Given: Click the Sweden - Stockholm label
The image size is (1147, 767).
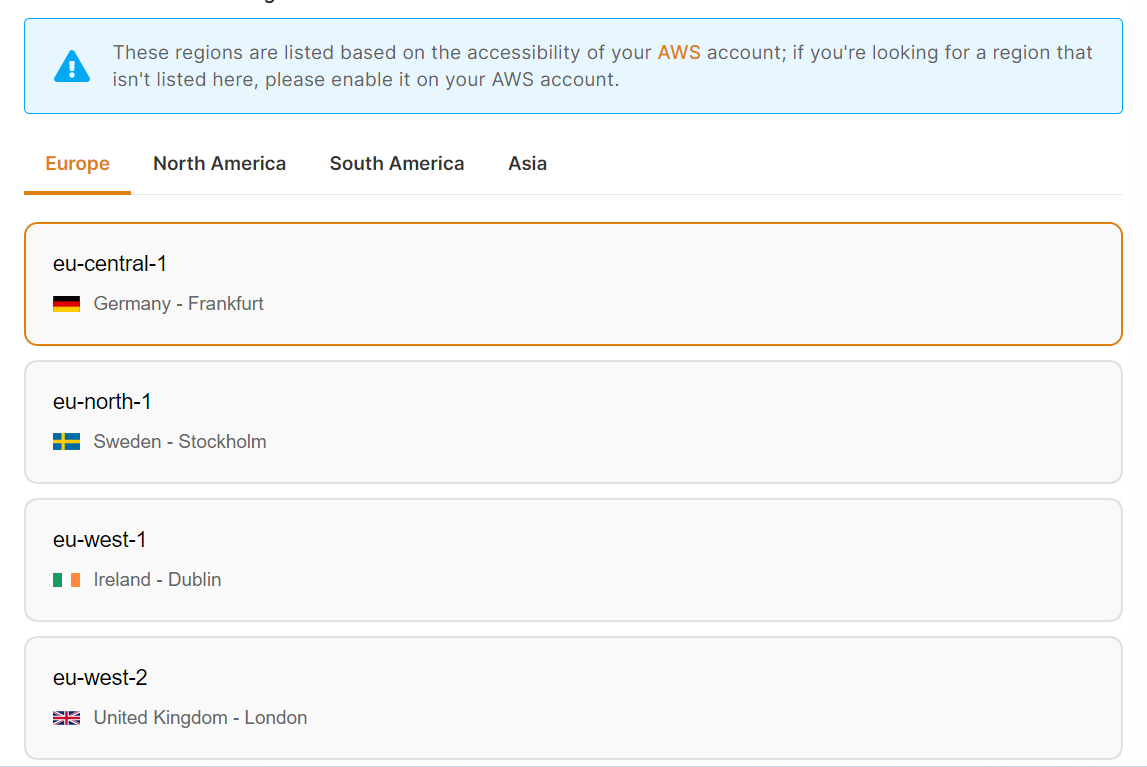Looking at the screenshot, I should click(x=180, y=442).
